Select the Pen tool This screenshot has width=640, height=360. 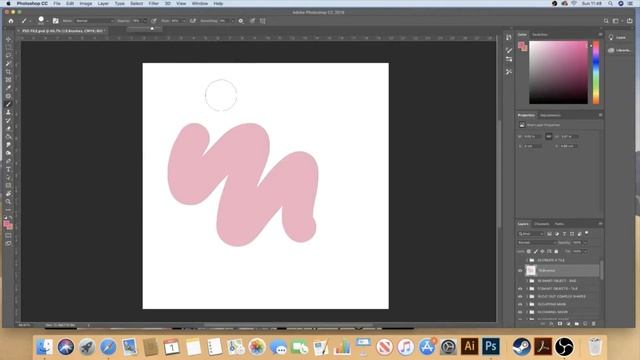tap(8, 161)
